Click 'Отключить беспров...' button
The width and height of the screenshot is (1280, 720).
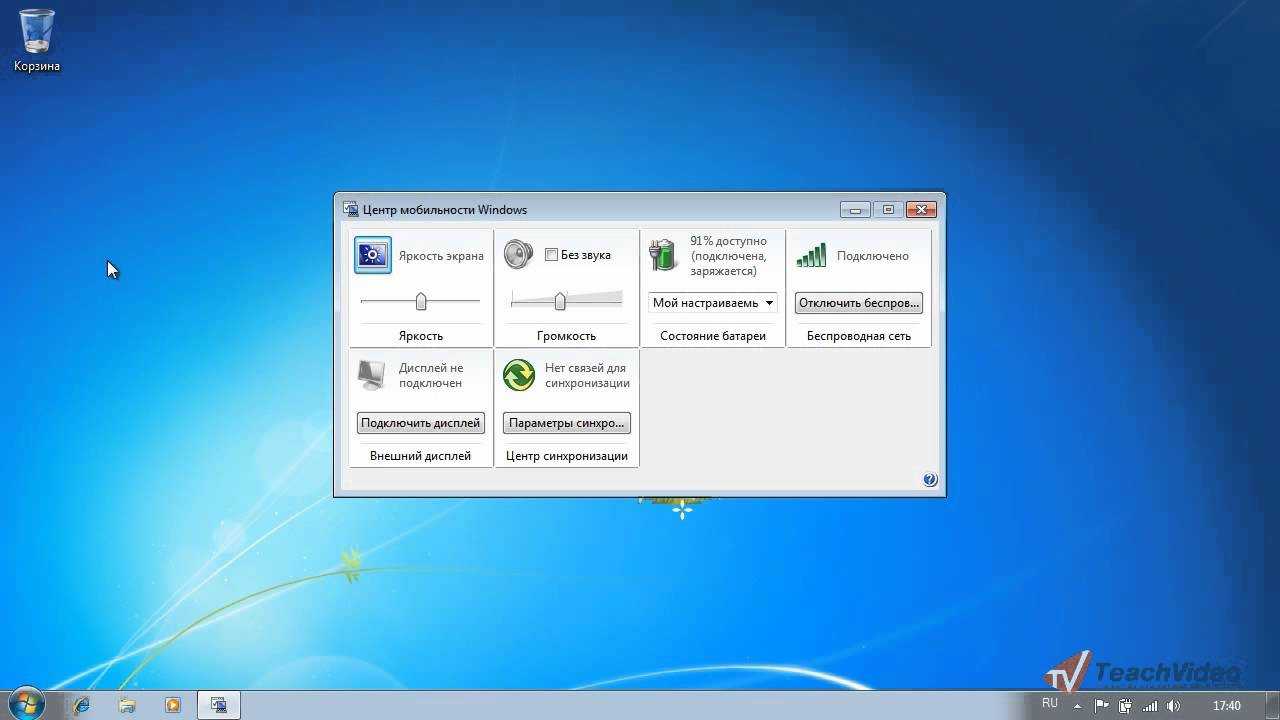[x=859, y=303]
